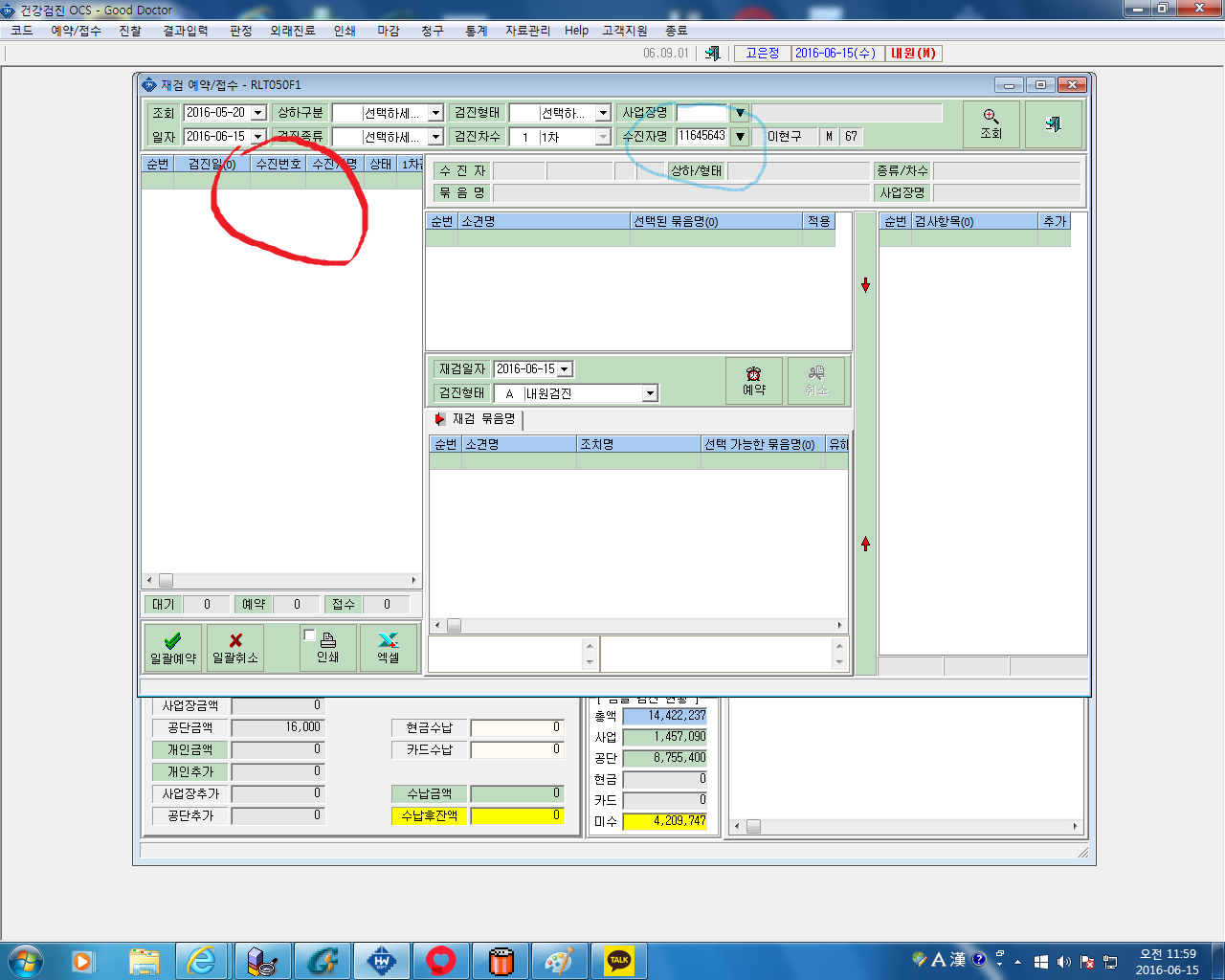Screen dimensions: 1225x980
Task: Click the red up arrow on the green divider
Action: point(865,544)
